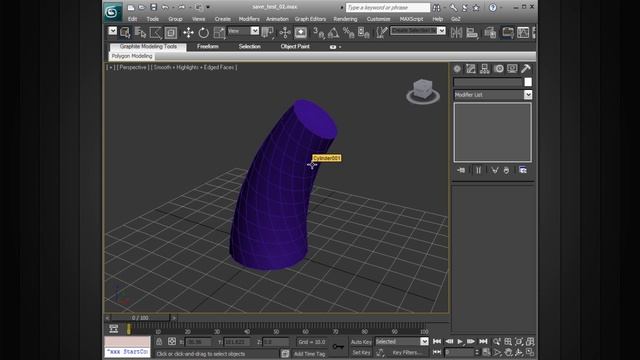Open the Display command panel tab
Viewport: 640px width, 360px height.
tap(512, 69)
